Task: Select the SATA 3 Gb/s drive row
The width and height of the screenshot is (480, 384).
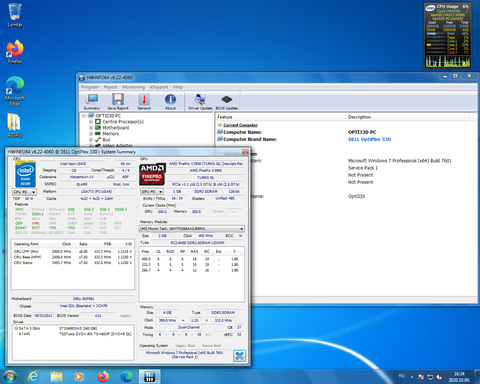Action: coord(73,328)
